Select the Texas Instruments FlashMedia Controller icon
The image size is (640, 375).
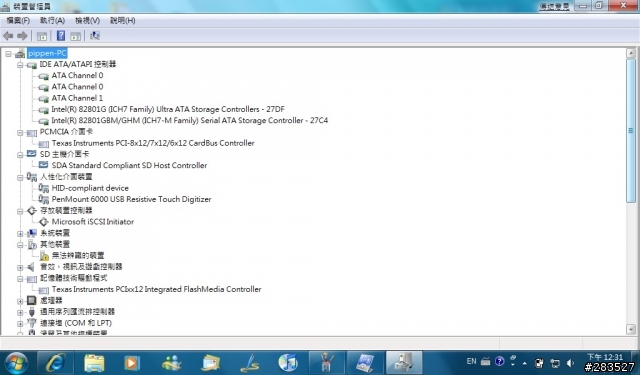43,290
